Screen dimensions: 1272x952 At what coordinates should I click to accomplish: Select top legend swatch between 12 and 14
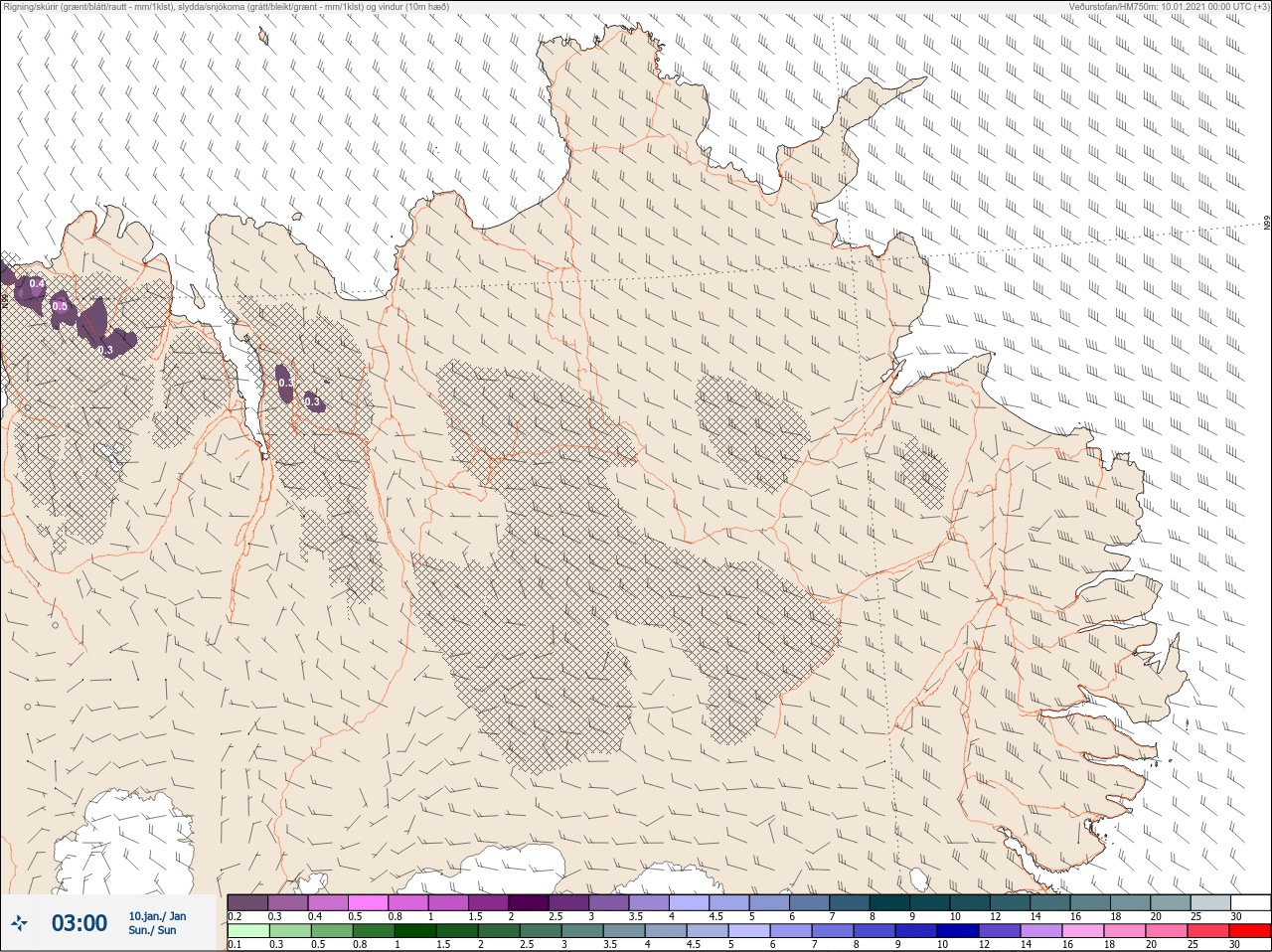pyautogui.click(x=1011, y=902)
